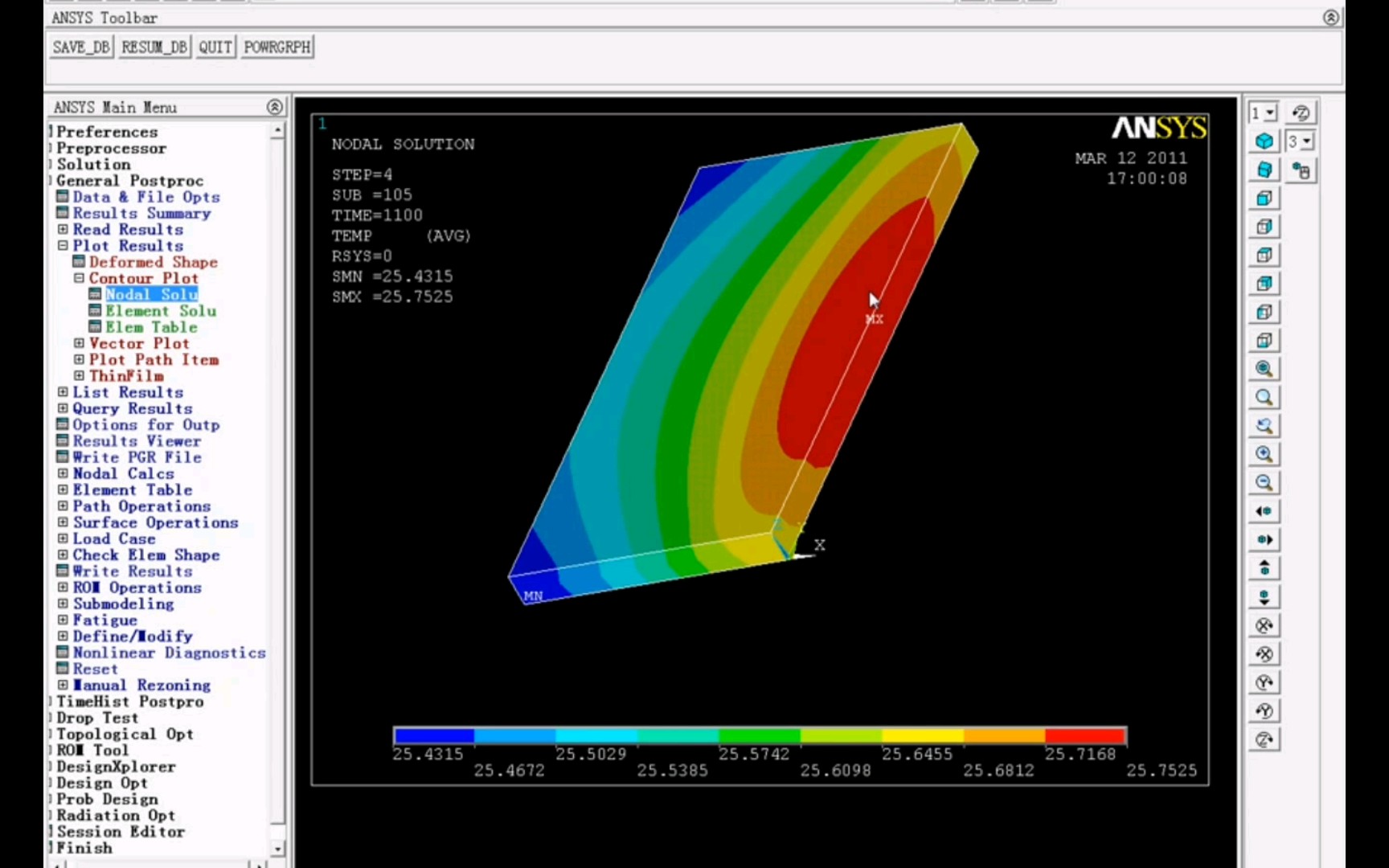Screen dimensions: 1389x868
Task: Select the isometric view icon
Action: pyautogui.click(x=1264, y=141)
